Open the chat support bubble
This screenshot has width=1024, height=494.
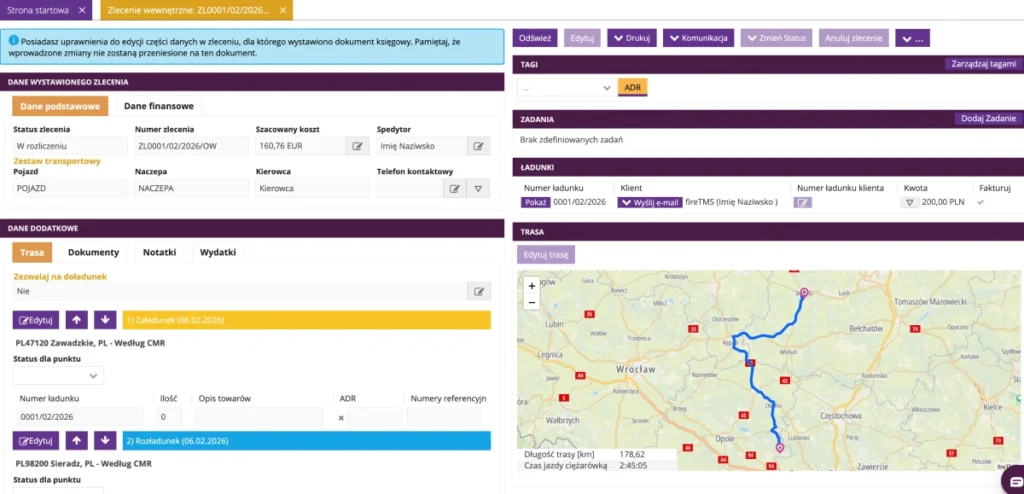(1015, 481)
